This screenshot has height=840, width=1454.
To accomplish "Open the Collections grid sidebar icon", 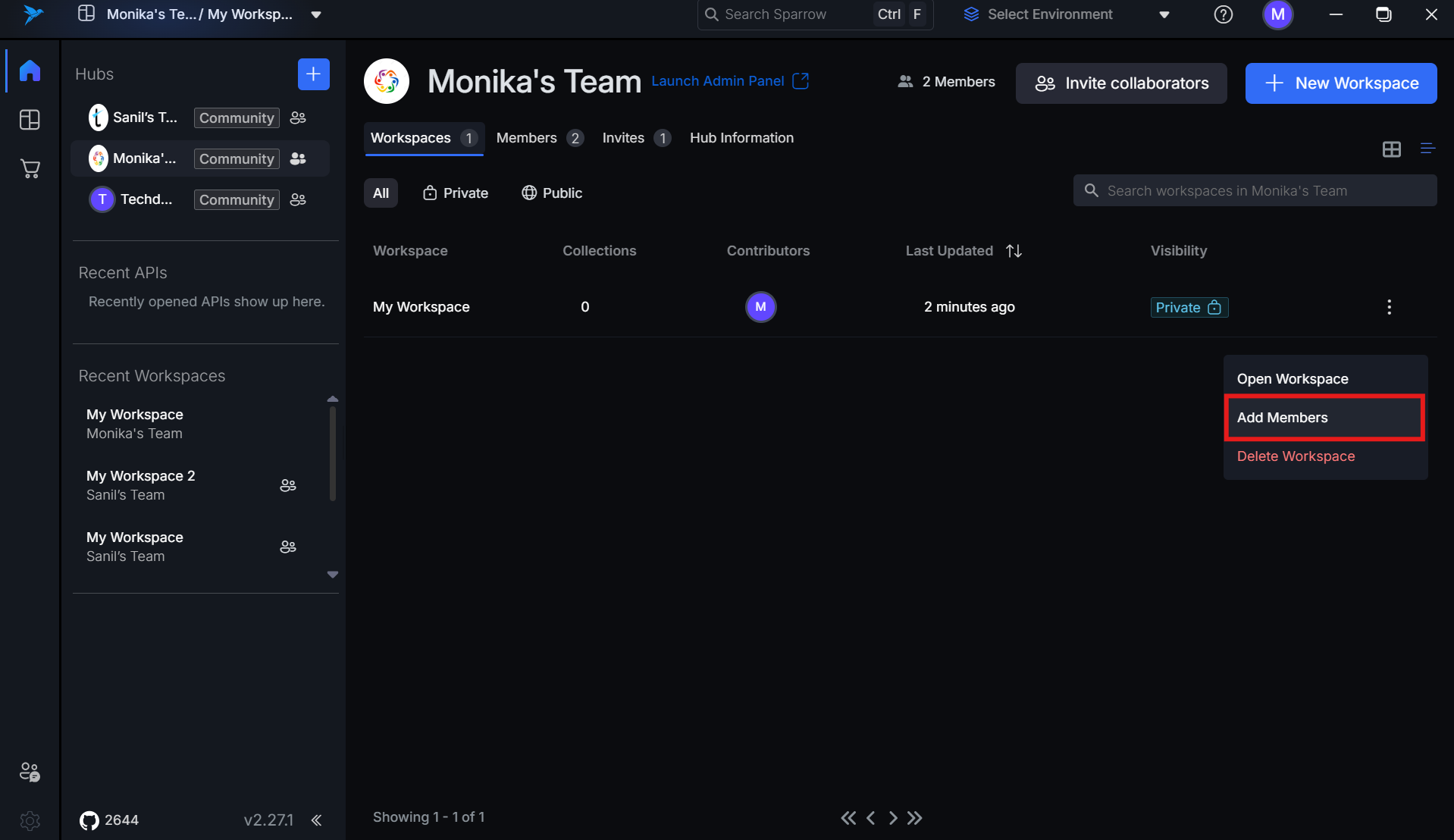I will [x=30, y=120].
